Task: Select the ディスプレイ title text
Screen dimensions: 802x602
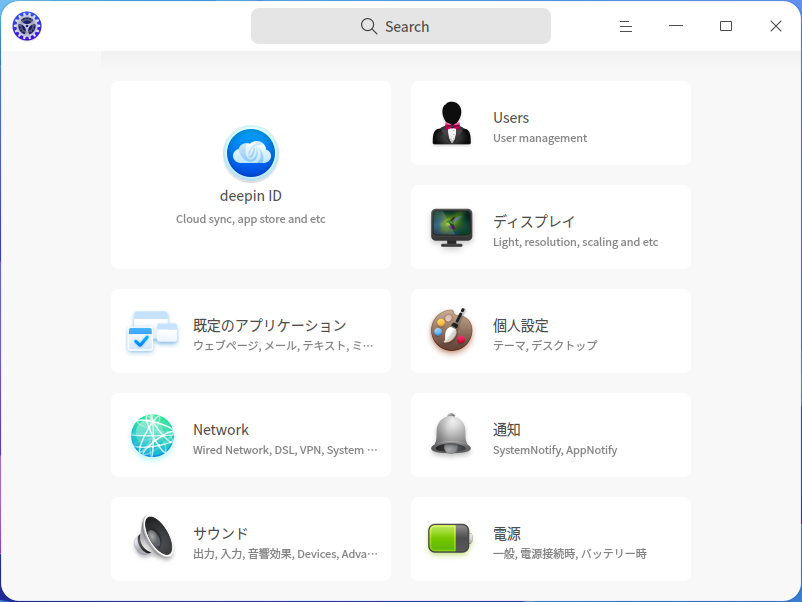Action: pyautogui.click(x=534, y=221)
